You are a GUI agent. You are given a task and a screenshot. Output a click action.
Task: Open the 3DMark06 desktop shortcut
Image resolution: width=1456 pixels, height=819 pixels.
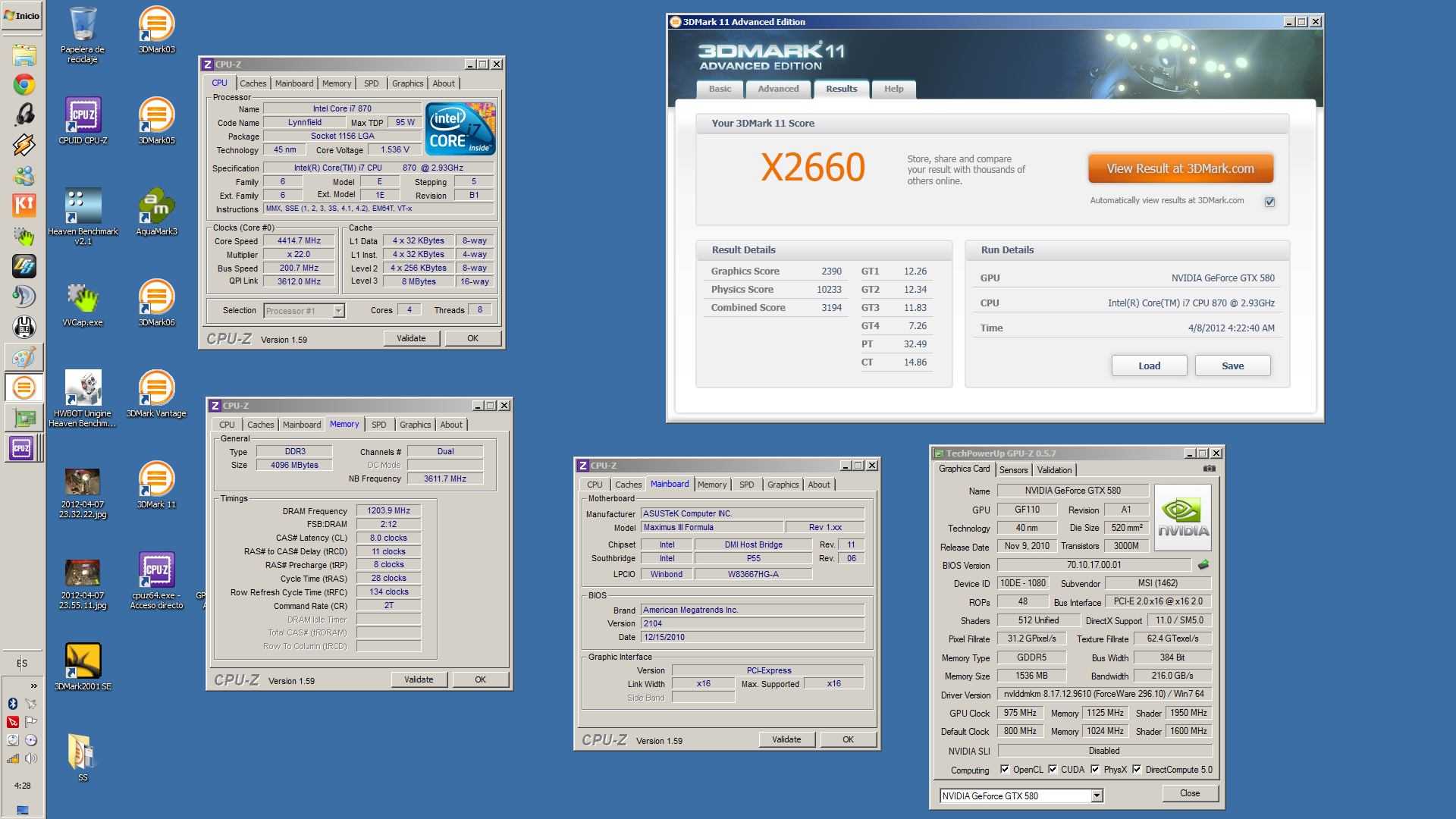156,303
